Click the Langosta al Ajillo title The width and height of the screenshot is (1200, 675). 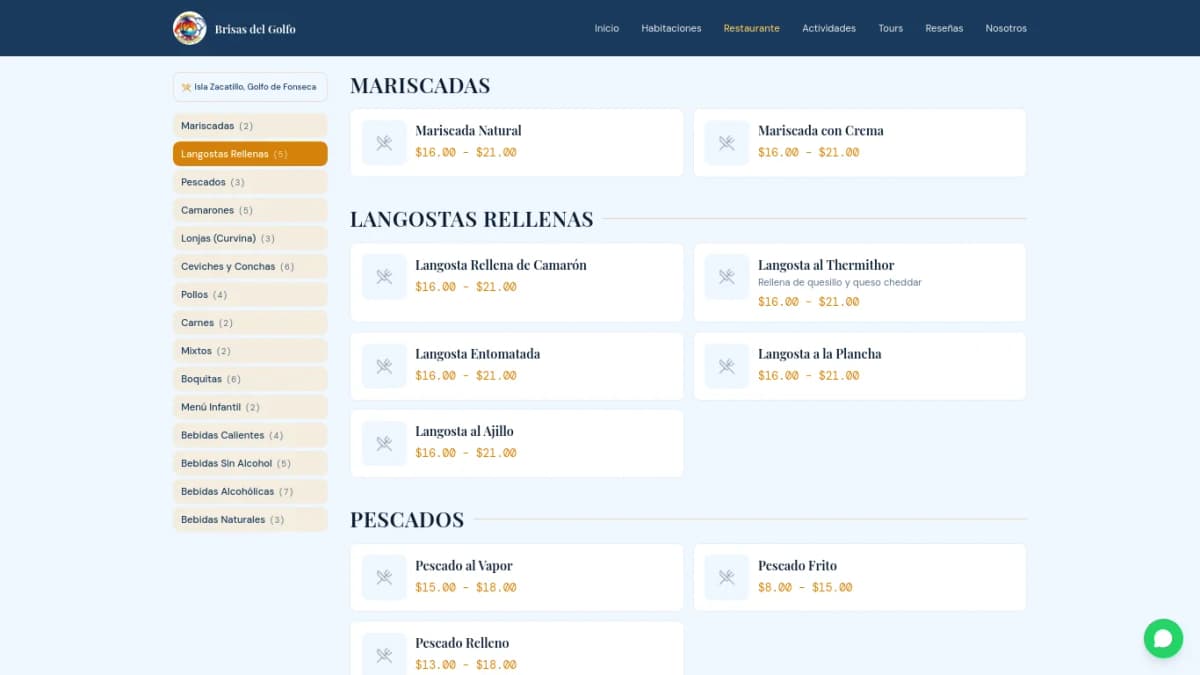tap(464, 431)
